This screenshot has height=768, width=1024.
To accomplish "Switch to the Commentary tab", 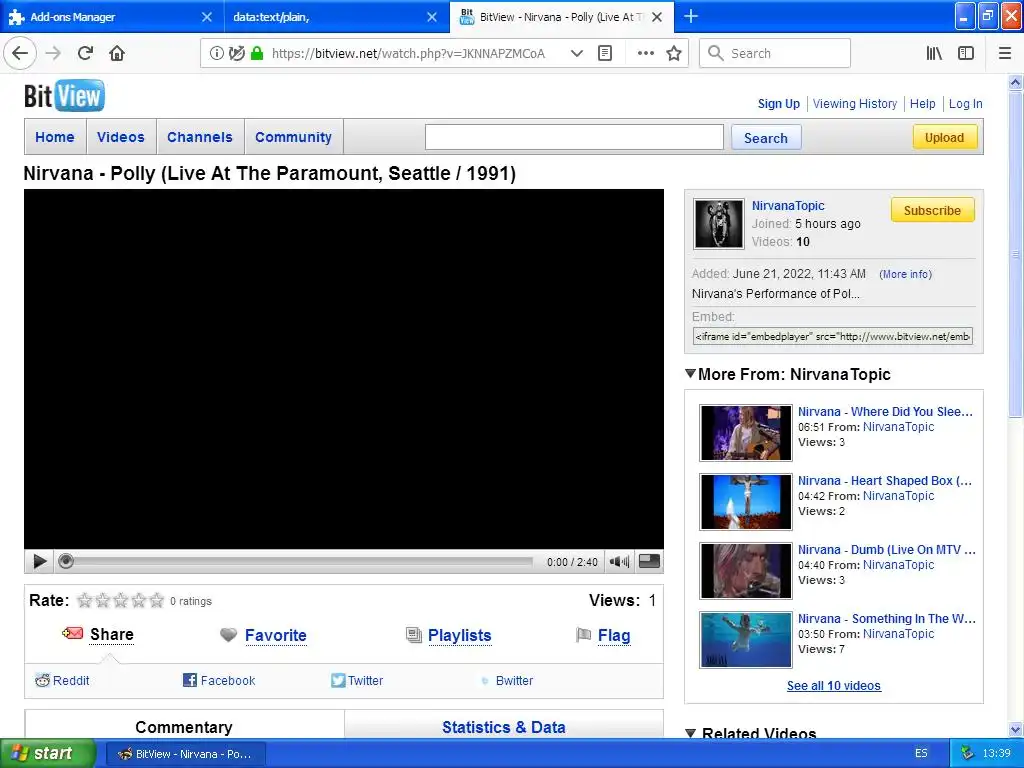I will pyautogui.click(x=184, y=726).
